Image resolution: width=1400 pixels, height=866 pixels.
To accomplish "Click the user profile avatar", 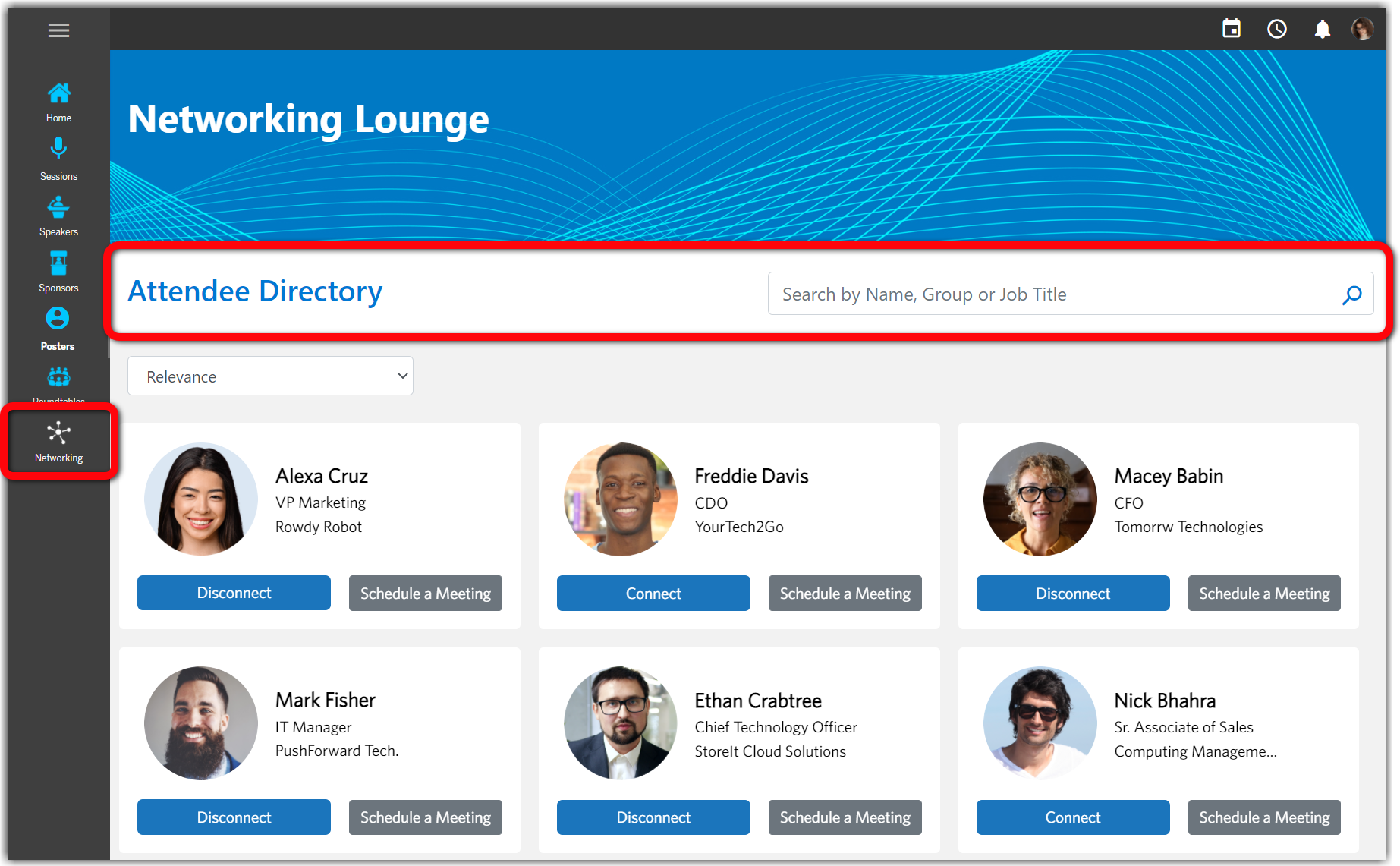I will click(x=1362, y=29).
